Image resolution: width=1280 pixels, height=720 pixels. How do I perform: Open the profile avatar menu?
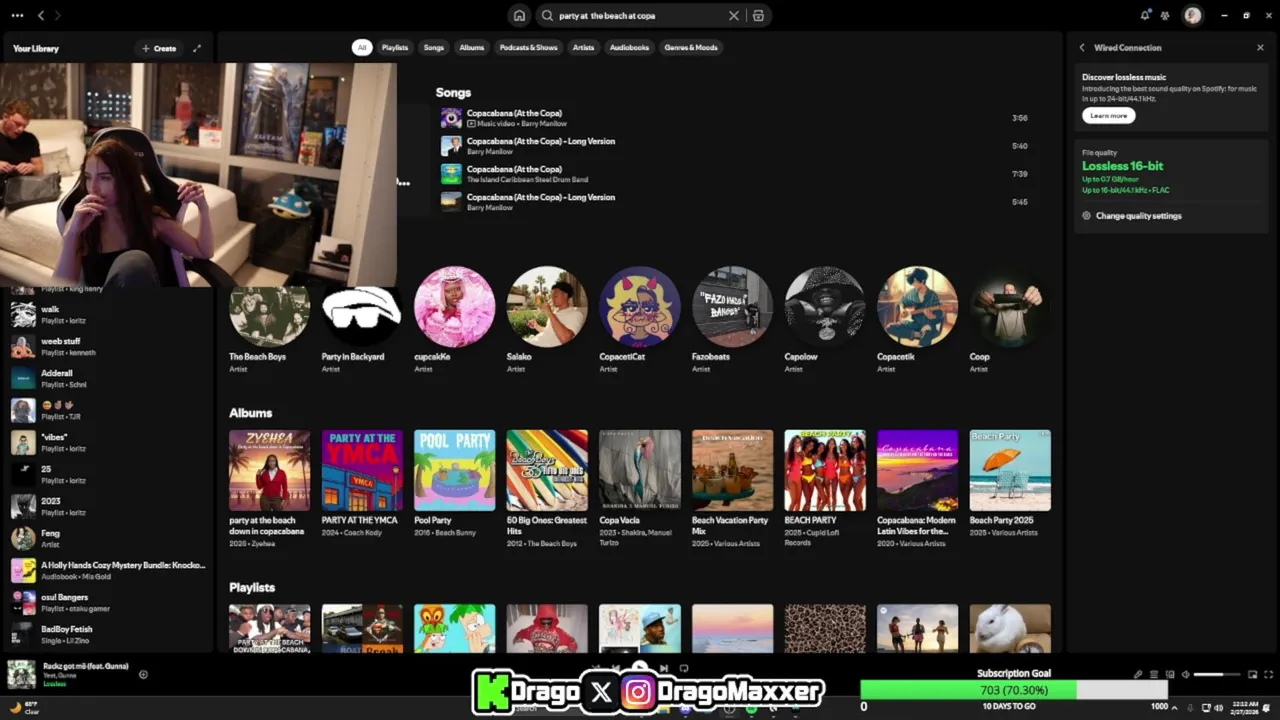coord(1192,15)
